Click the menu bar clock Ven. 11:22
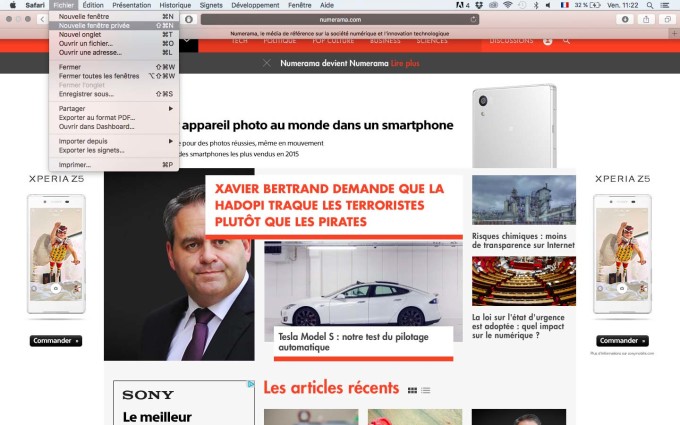 coord(623,5)
